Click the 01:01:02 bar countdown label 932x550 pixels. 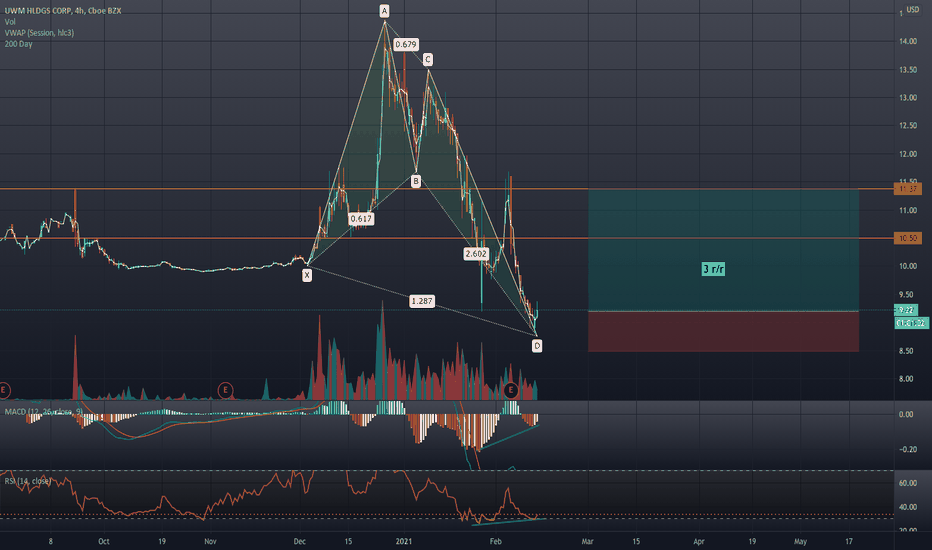click(911, 323)
